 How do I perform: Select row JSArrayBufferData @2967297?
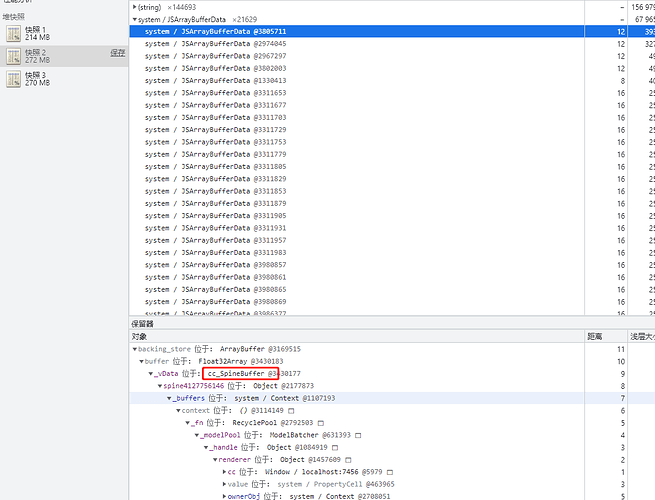click(x=392, y=56)
